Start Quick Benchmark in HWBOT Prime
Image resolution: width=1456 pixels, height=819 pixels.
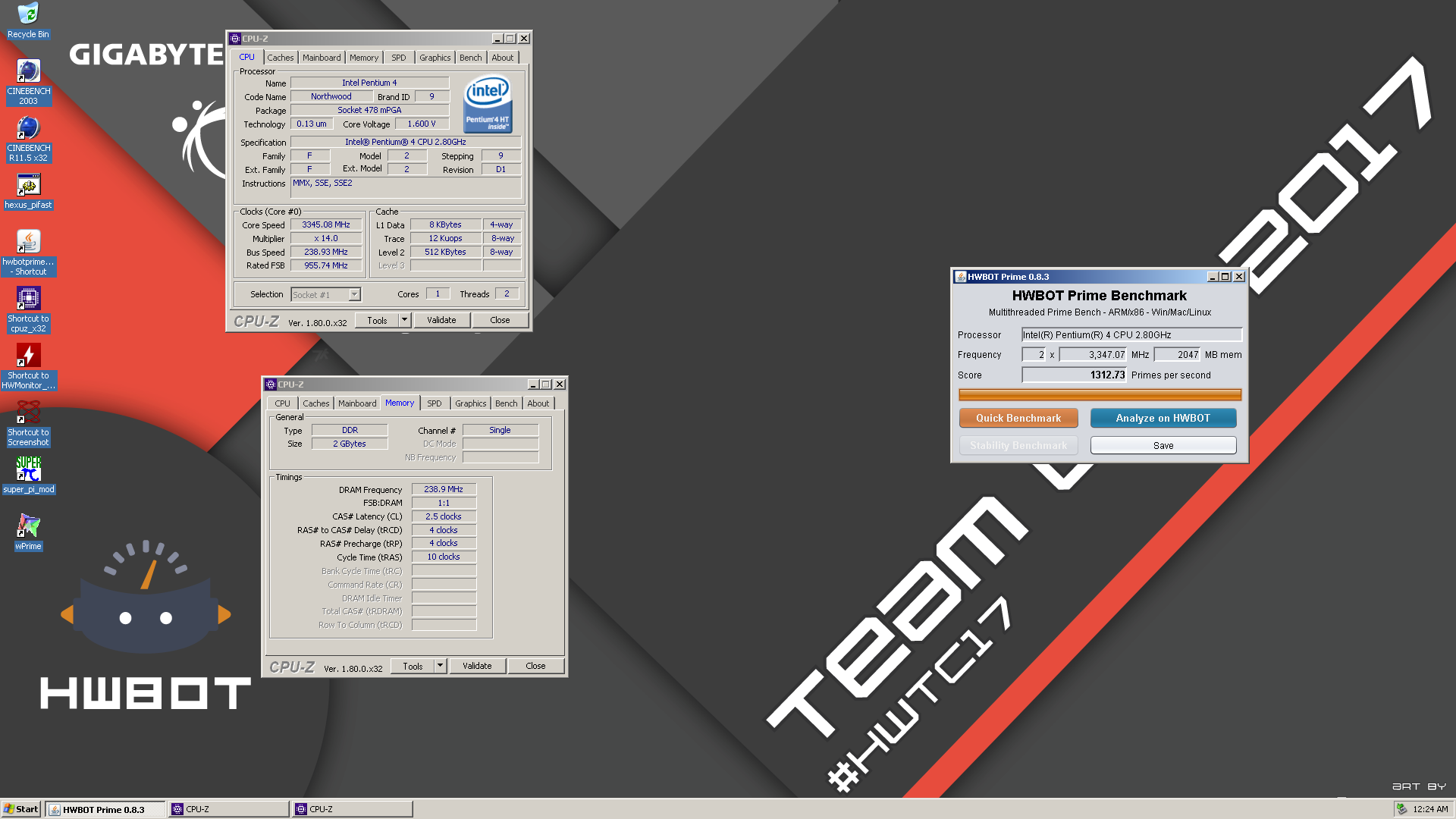click(1018, 418)
